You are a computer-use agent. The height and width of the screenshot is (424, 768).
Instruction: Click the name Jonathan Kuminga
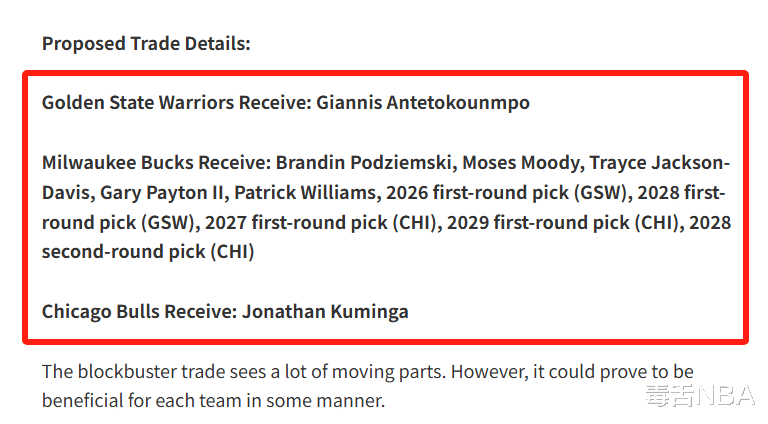point(325,312)
